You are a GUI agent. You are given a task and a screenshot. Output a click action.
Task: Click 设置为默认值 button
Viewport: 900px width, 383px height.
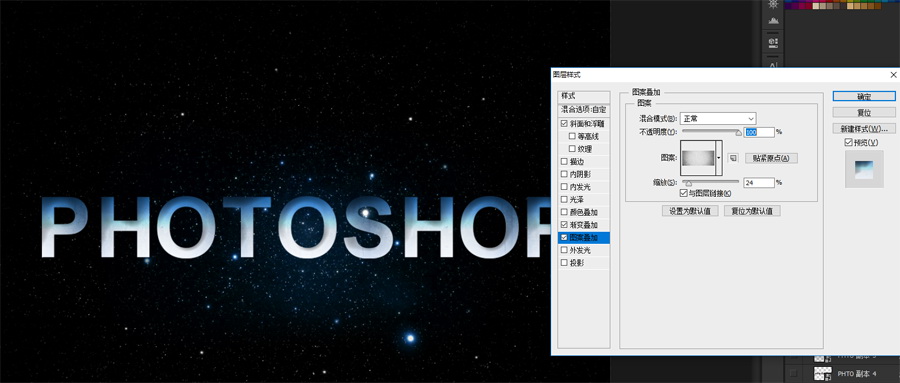tap(690, 211)
